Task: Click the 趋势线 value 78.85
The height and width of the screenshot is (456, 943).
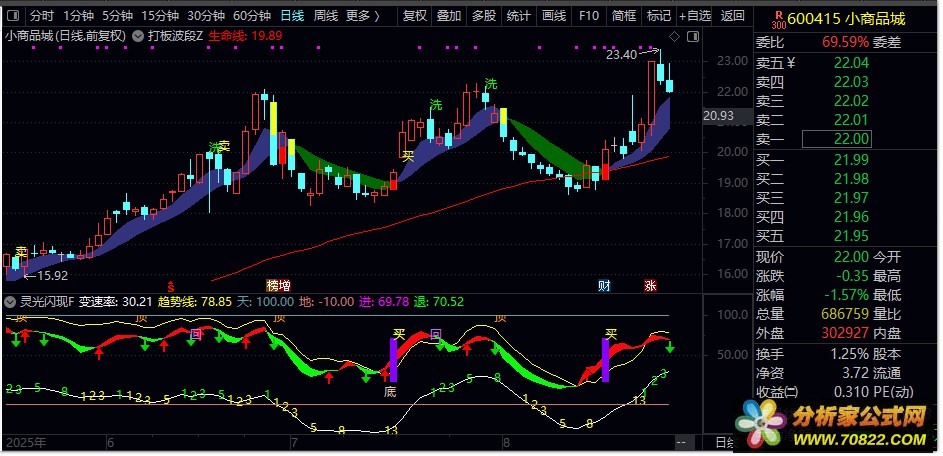Action: pos(214,301)
